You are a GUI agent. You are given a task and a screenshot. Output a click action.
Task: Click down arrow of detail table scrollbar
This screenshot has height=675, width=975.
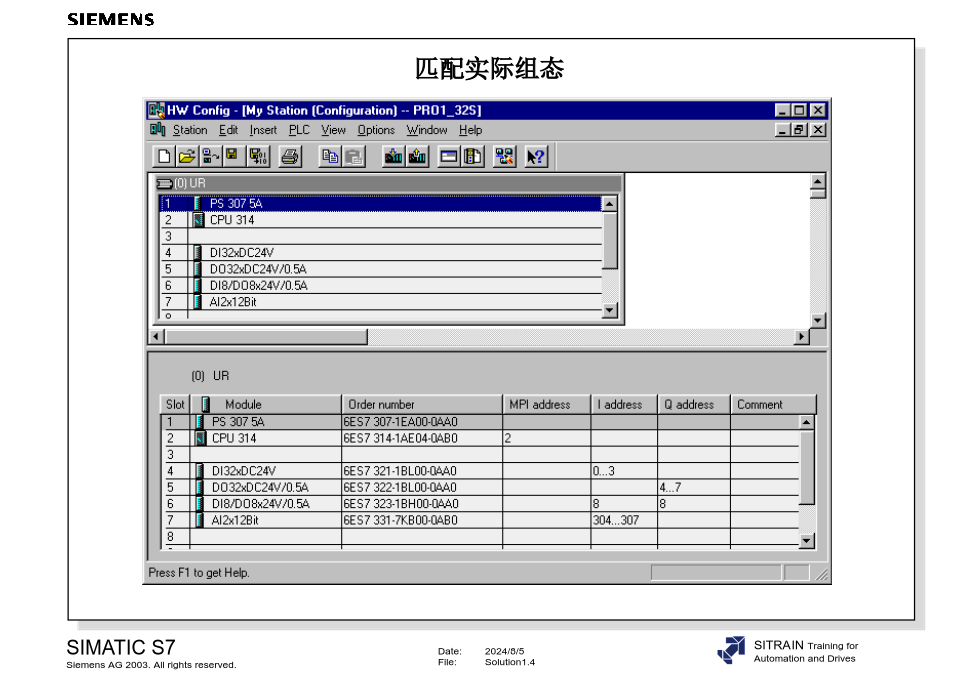coord(807,541)
